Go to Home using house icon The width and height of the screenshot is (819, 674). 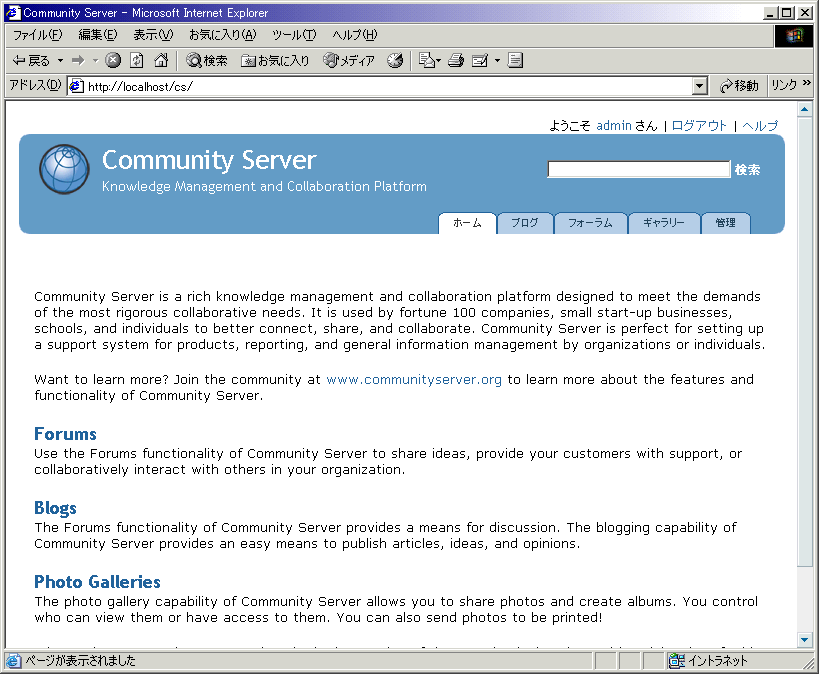pos(161,61)
